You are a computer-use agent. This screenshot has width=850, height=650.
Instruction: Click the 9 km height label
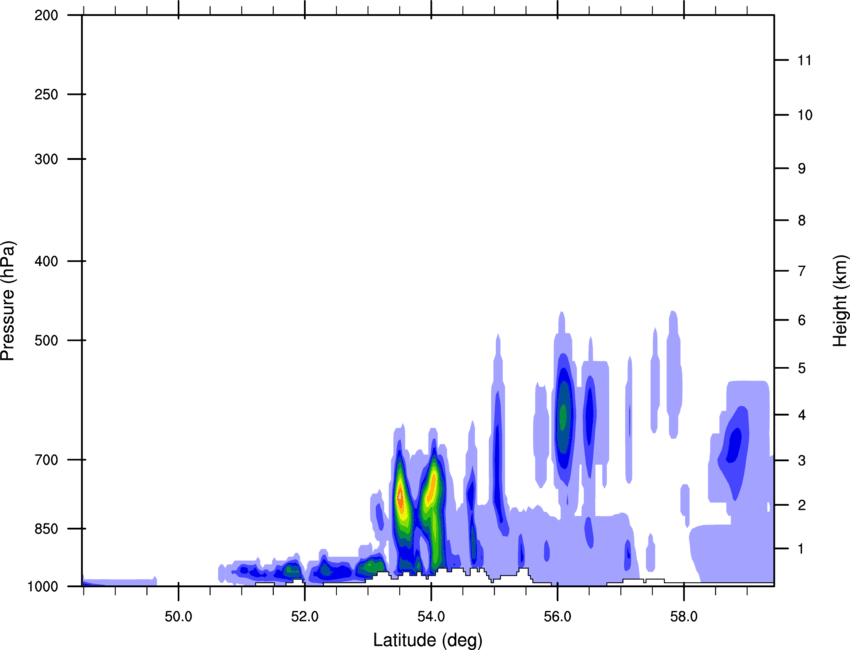(802, 169)
